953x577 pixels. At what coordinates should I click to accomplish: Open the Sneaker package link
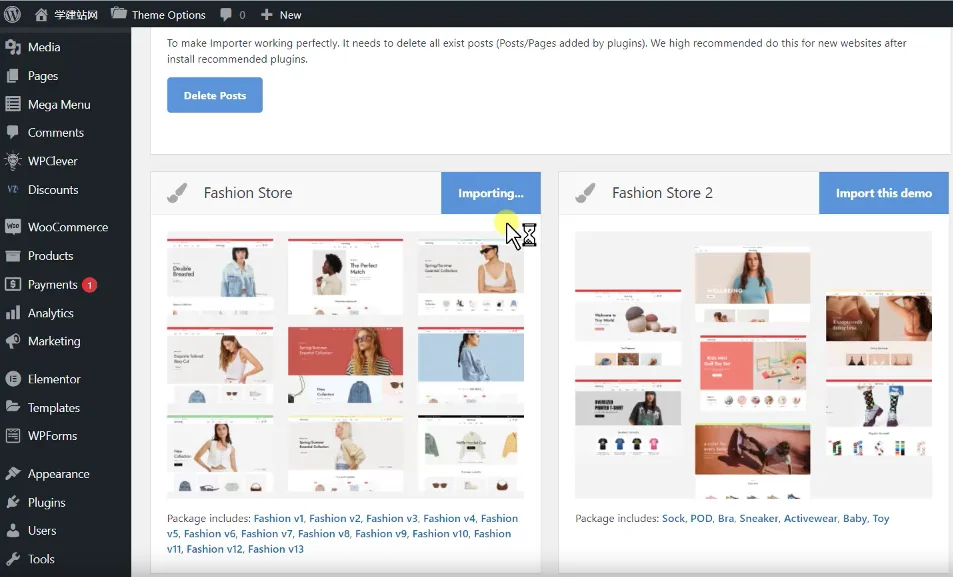click(758, 518)
